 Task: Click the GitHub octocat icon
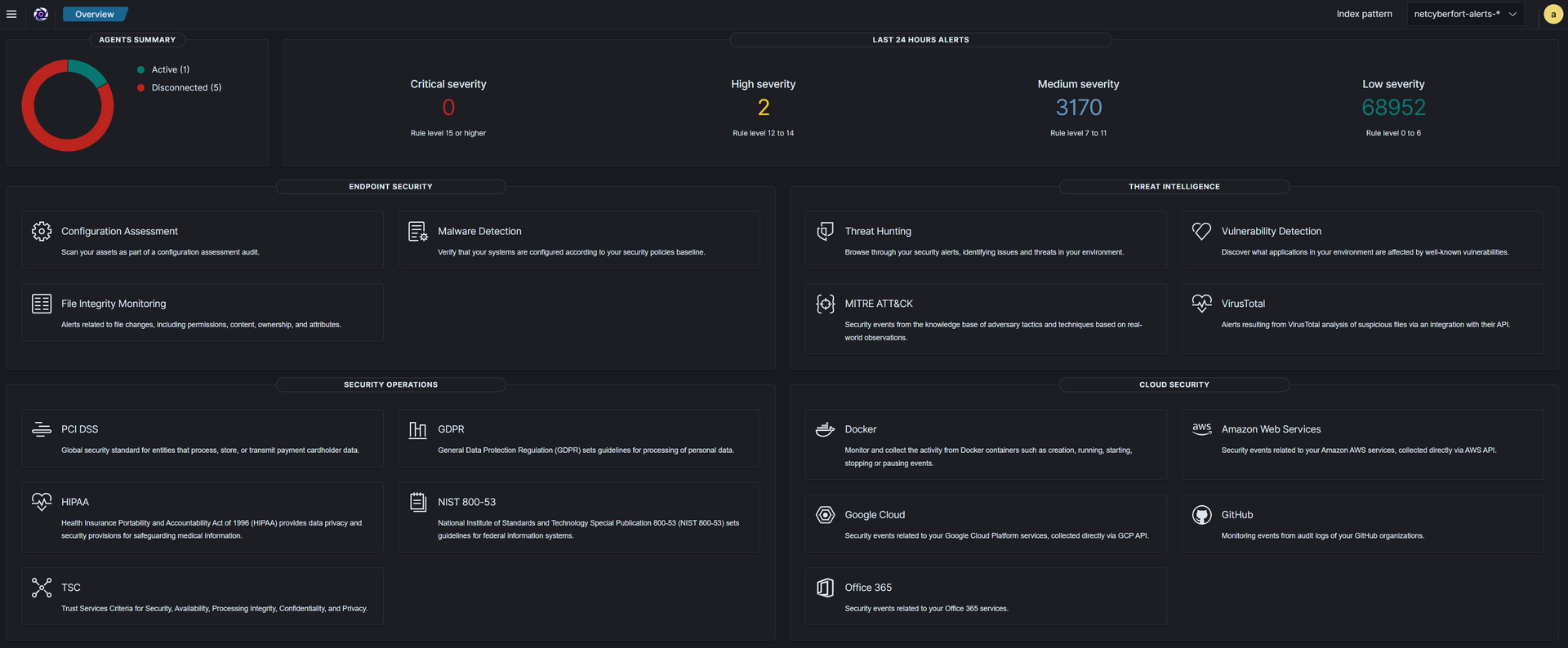1201,515
